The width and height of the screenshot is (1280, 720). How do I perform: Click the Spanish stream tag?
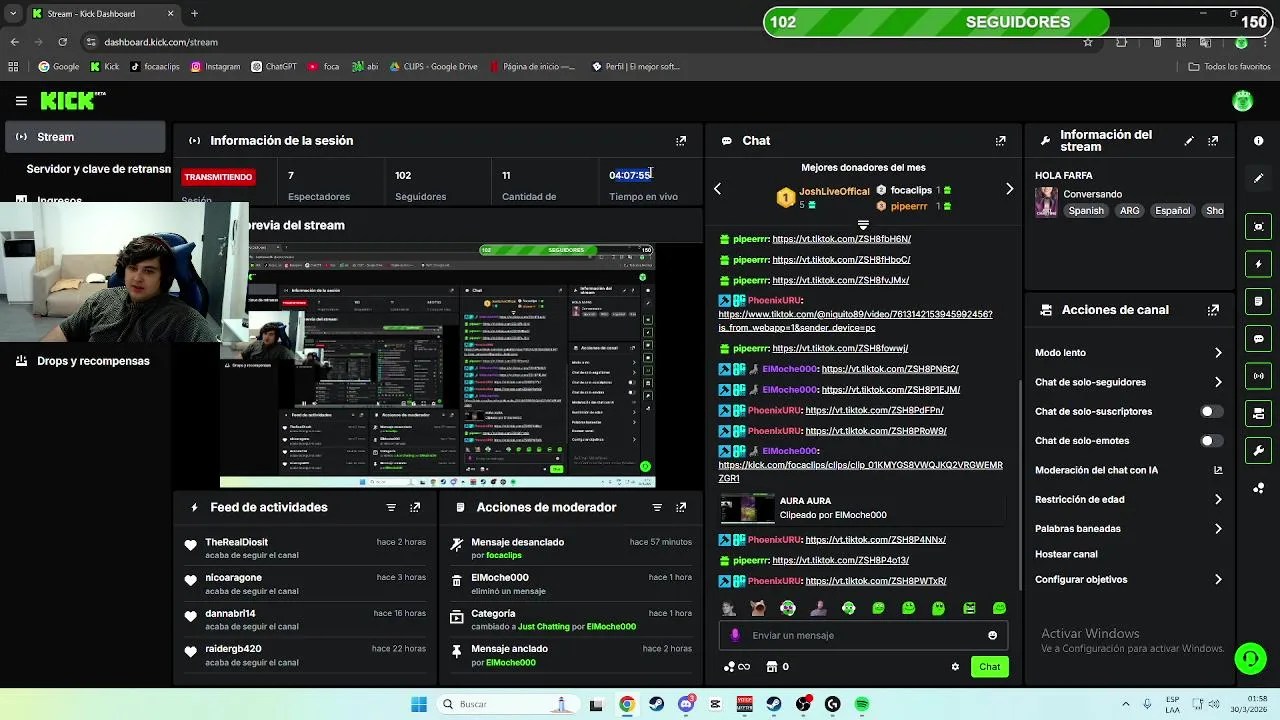tap(1086, 211)
